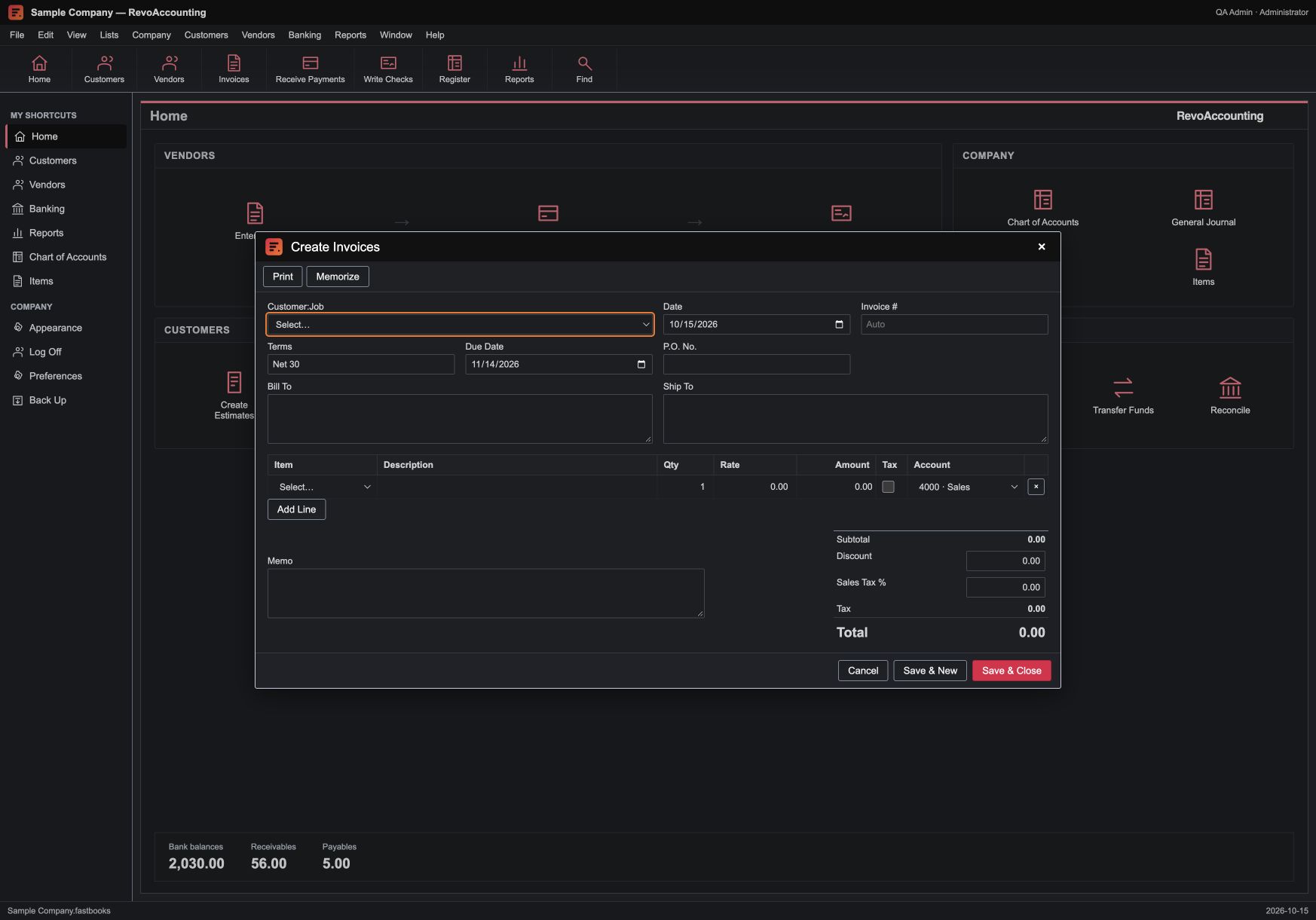Select Back Up in the sidebar

pos(66,400)
